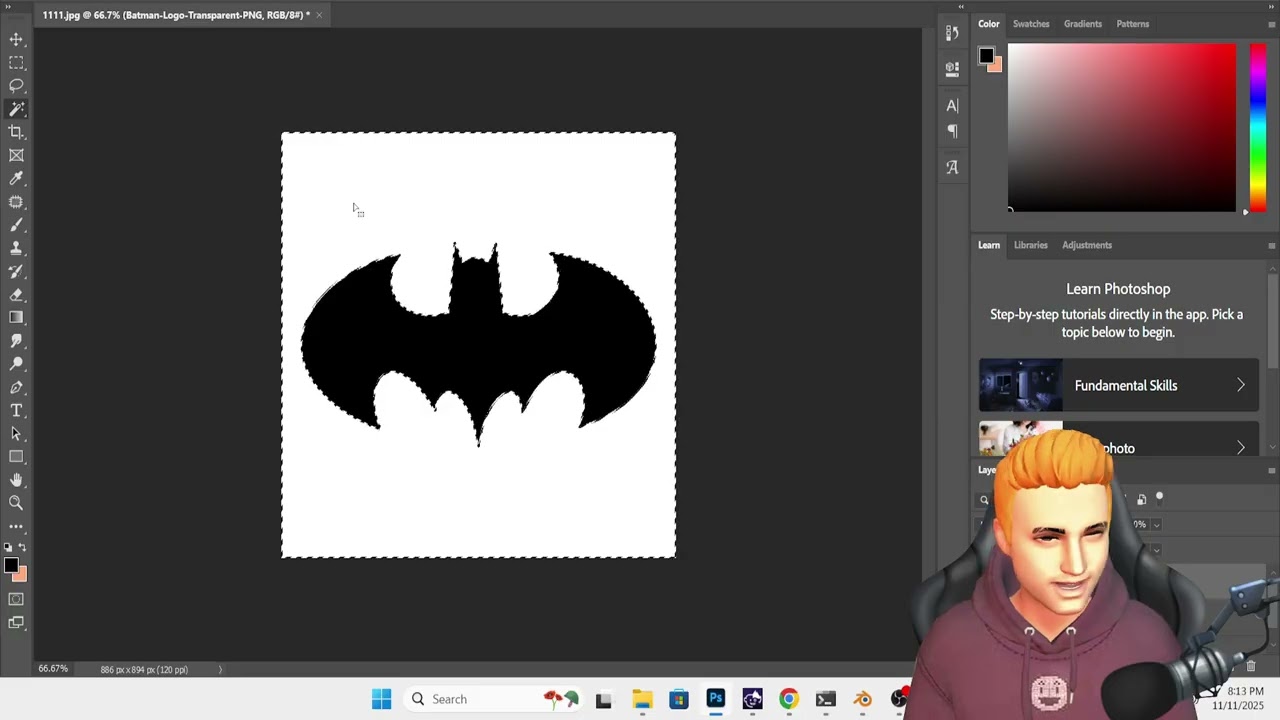The width and height of the screenshot is (1280, 720).
Task: Switch to the Gradients tab
Action: pos(1083,24)
